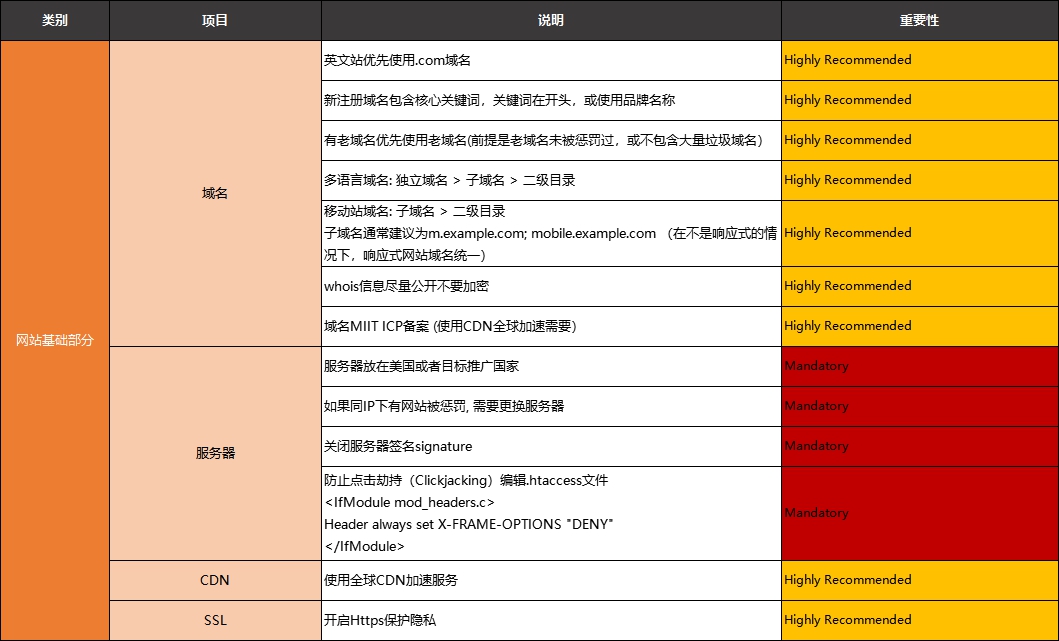Click Highly Recommended in the MIIT ICP备案 row
Viewport: 1059px width, 641px height.
pos(920,326)
